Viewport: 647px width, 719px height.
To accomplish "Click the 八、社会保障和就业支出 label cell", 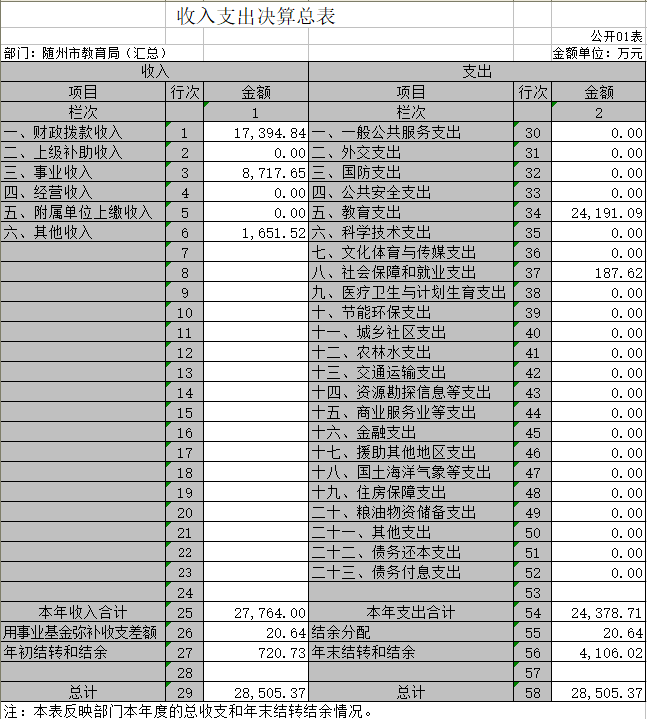I will tap(410, 273).
